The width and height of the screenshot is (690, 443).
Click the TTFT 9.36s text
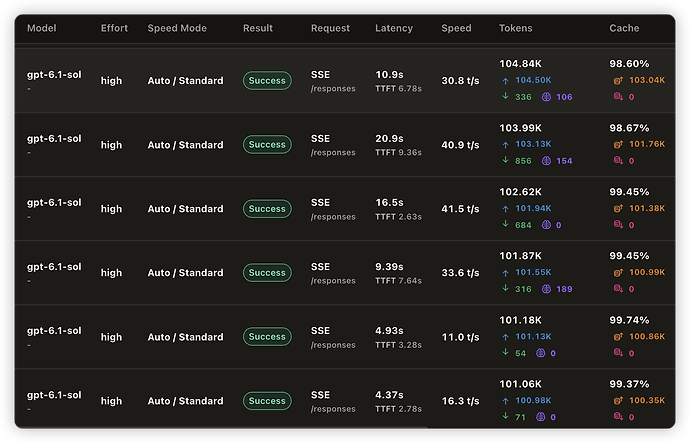[398, 153]
